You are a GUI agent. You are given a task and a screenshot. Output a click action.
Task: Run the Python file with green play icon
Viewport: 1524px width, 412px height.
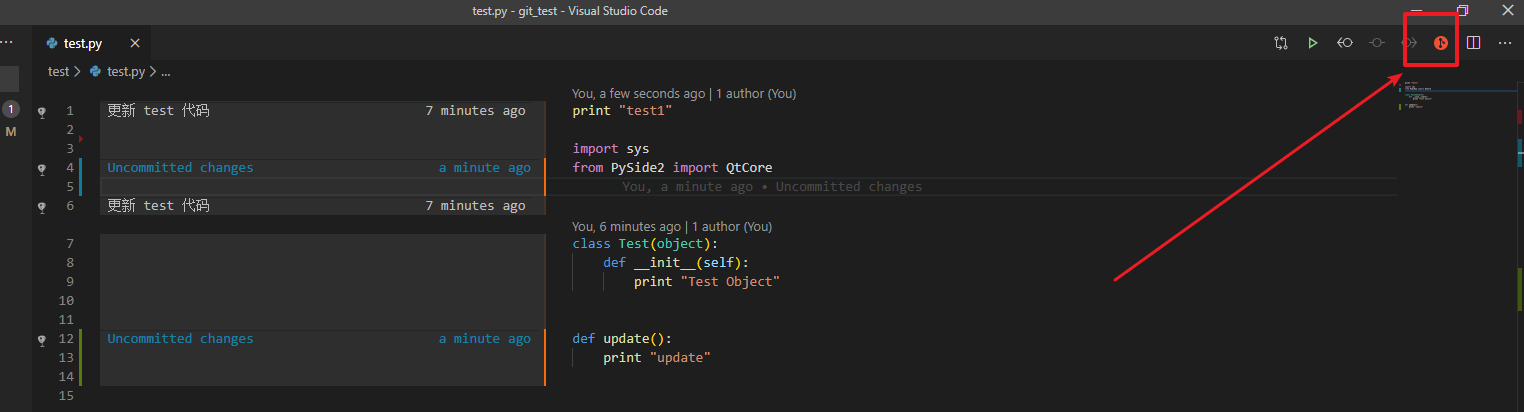coord(1312,43)
